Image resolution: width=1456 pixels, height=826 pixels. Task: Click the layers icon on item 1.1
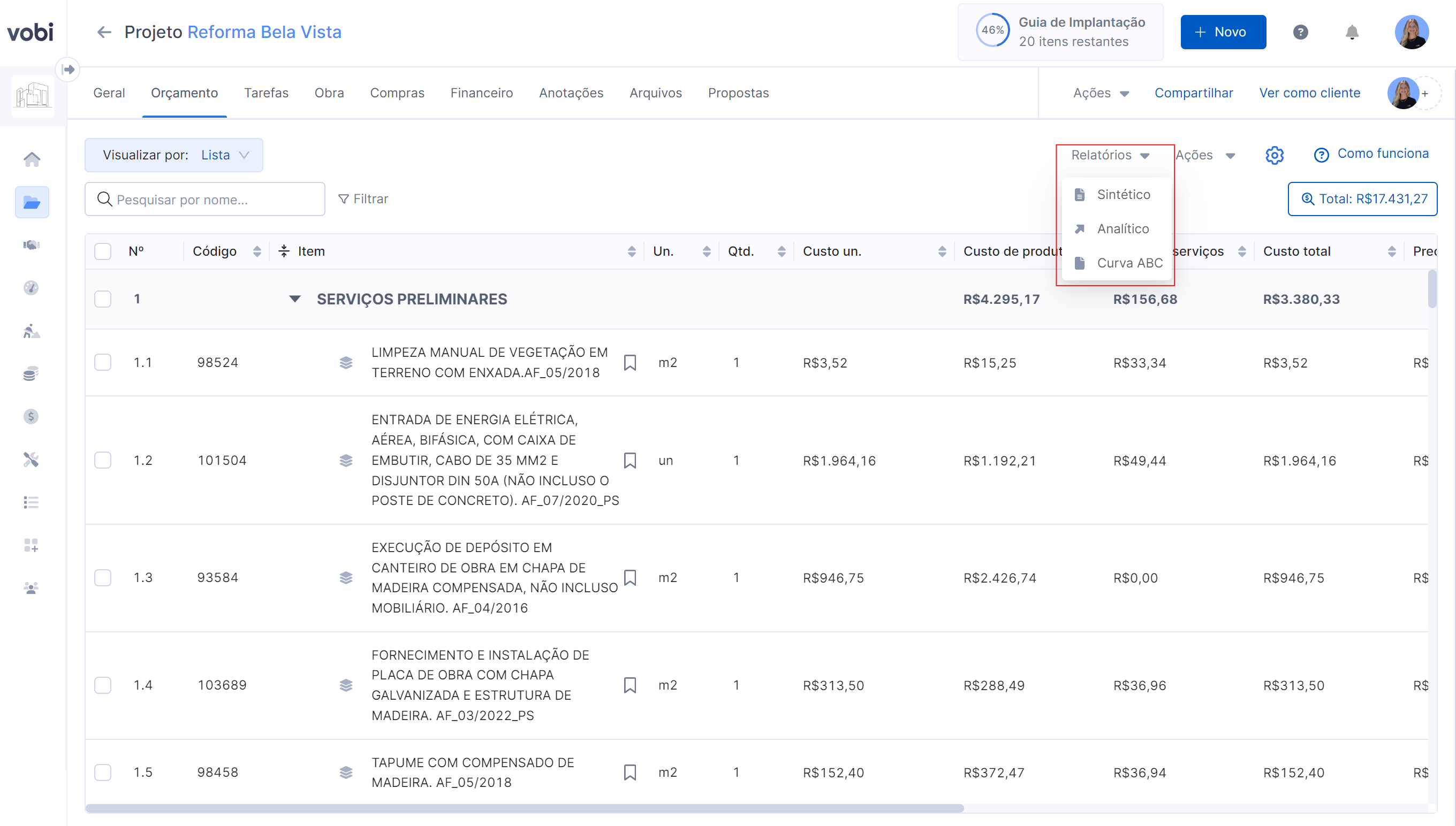(346, 363)
